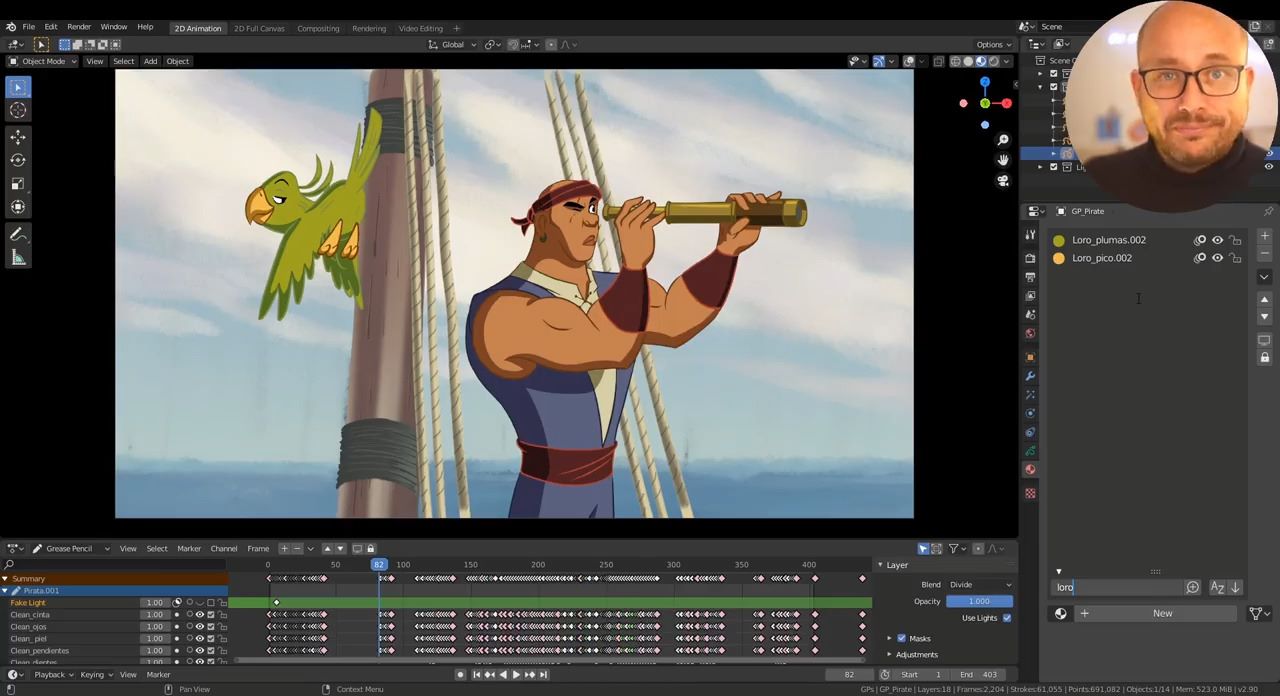Screen dimensions: 1280x696
Task: Open the Render menu
Action: point(79,27)
